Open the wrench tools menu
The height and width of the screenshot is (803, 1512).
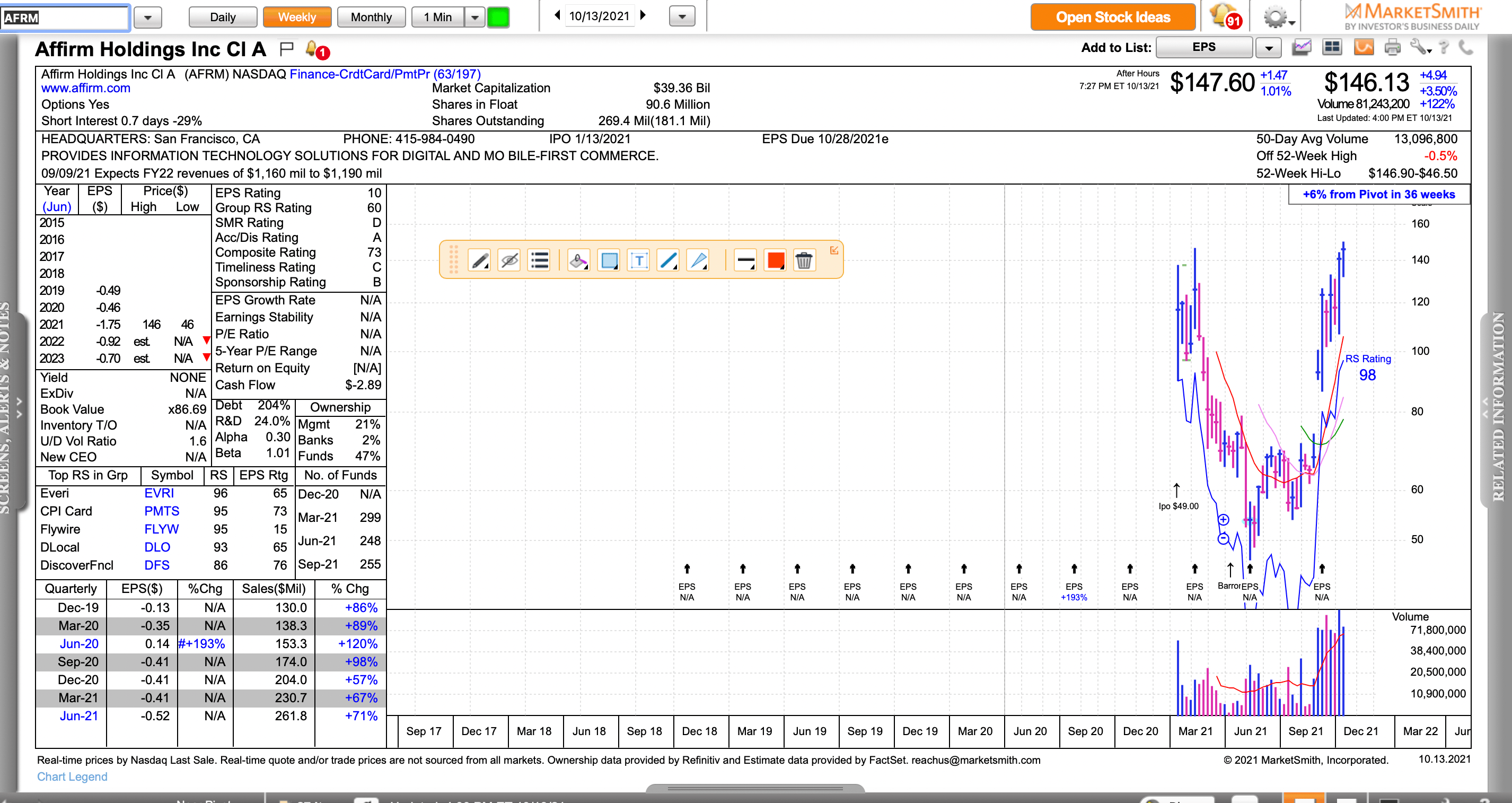(x=1420, y=48)
